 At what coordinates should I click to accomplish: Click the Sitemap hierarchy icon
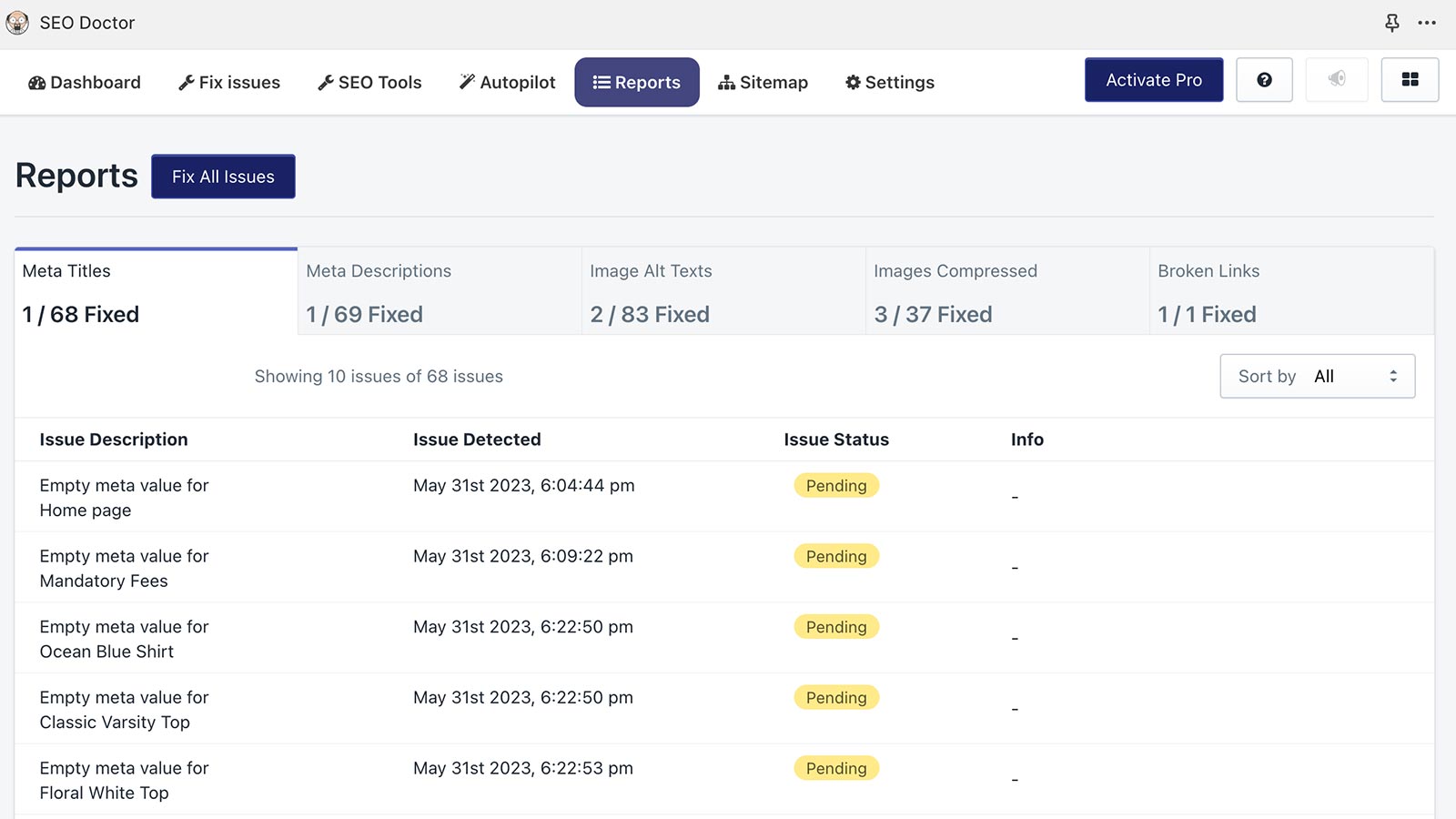pyautogui.click(x=725, y=82)
